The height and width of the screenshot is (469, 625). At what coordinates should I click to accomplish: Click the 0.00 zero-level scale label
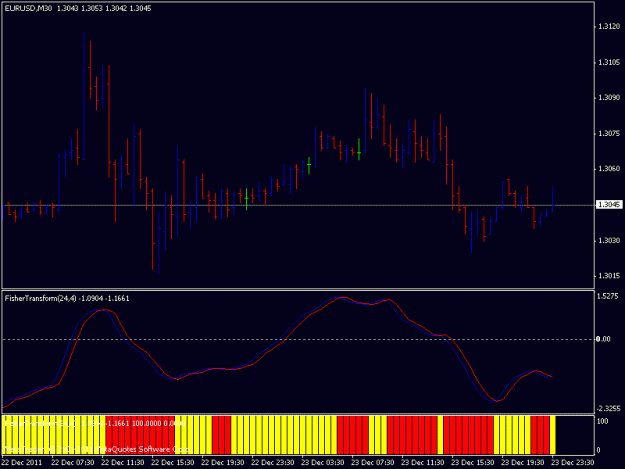click(603, 339)
